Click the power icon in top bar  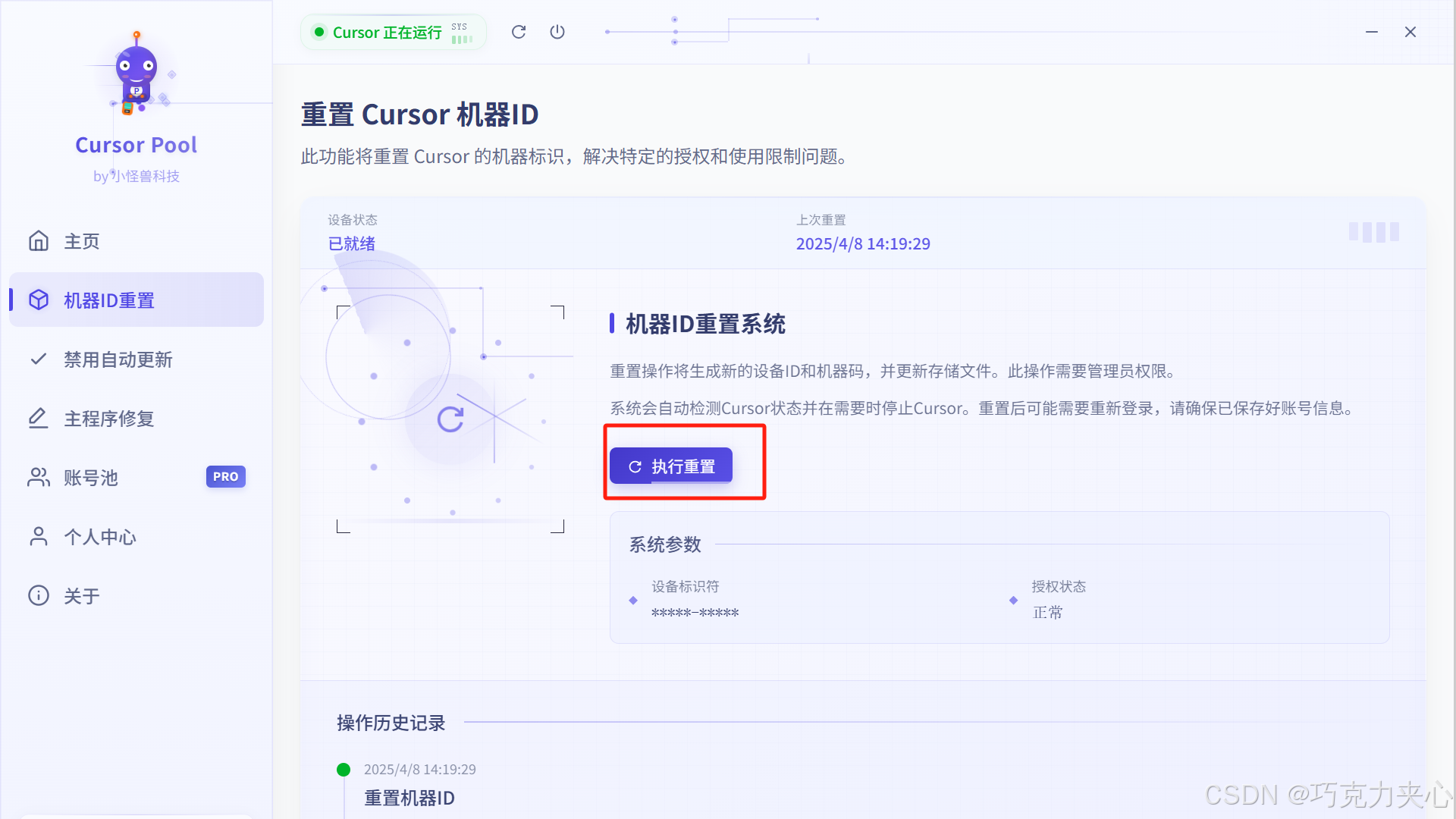pos(557,32)
